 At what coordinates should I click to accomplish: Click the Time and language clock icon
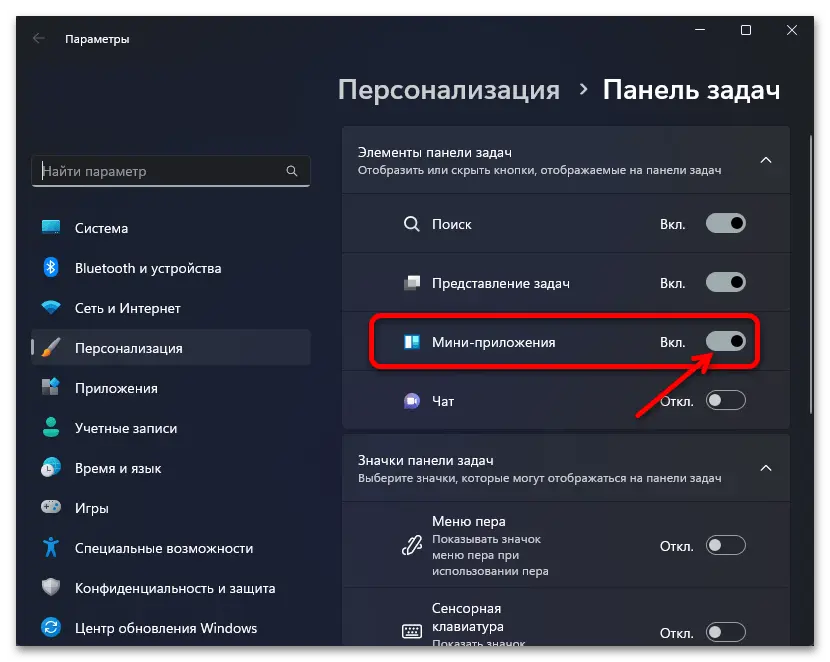51,468
